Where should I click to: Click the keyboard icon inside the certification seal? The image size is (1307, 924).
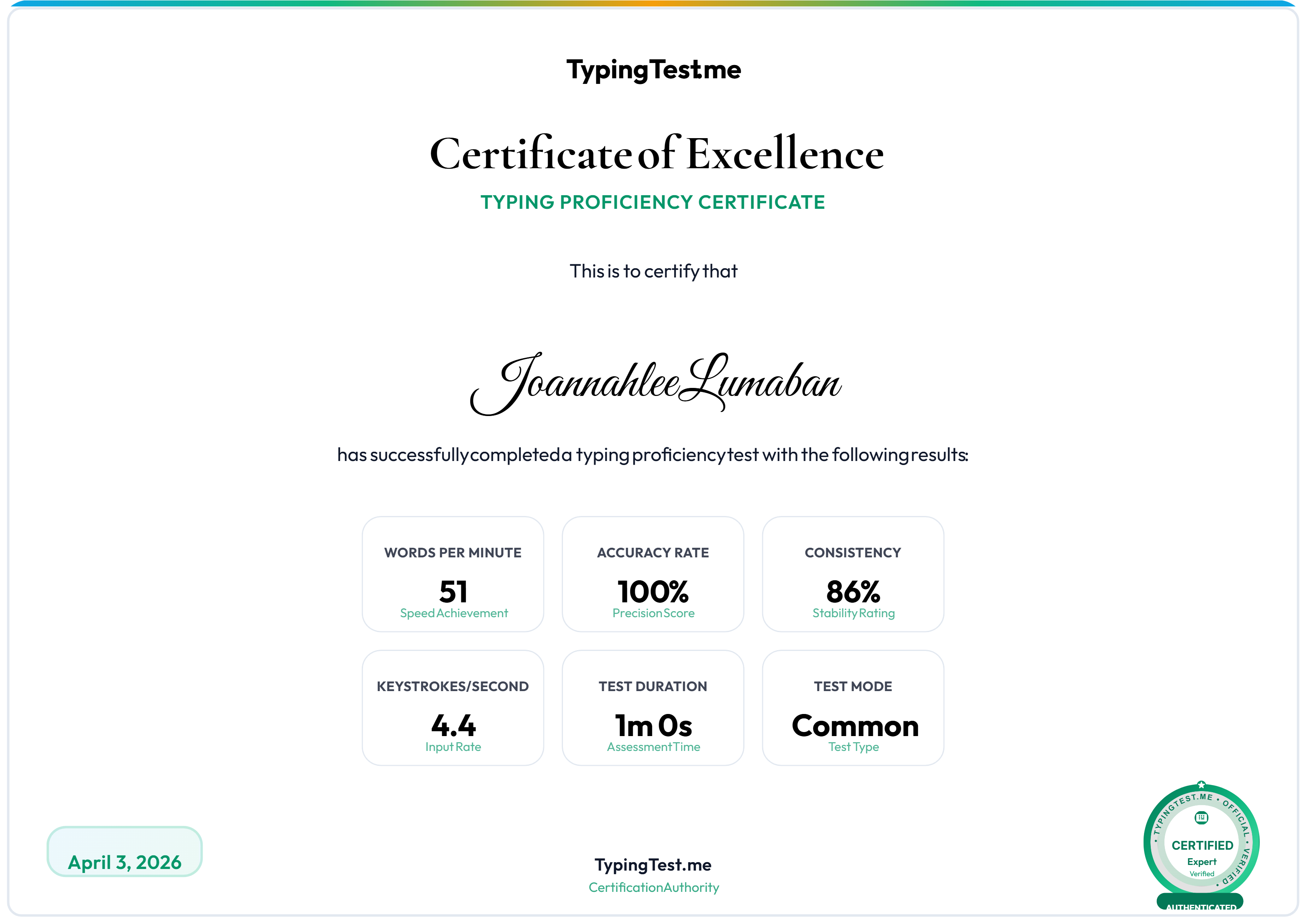1201,818
